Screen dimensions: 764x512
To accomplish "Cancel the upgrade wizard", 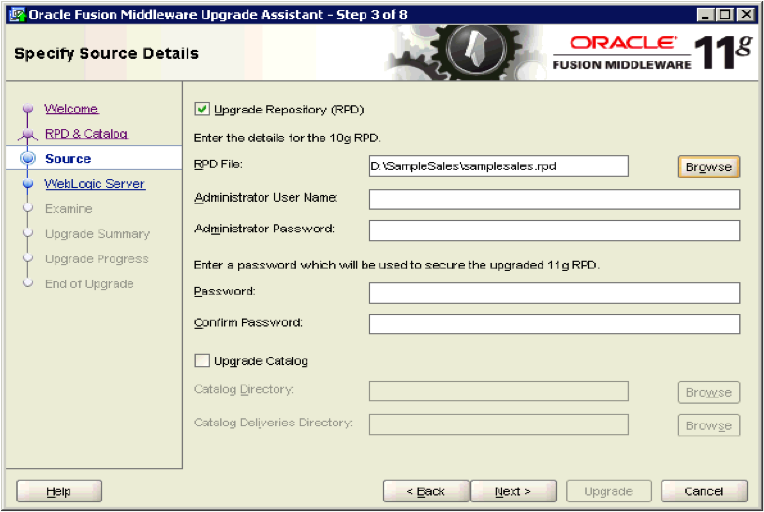I will pos(704,491).
